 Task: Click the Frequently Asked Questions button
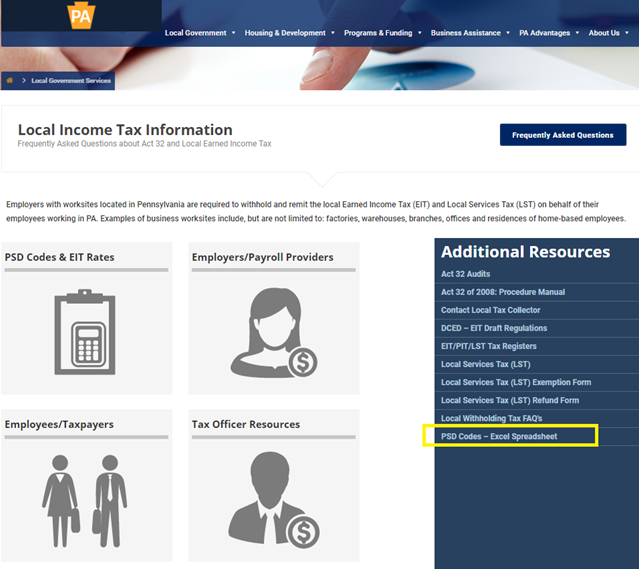562,135
